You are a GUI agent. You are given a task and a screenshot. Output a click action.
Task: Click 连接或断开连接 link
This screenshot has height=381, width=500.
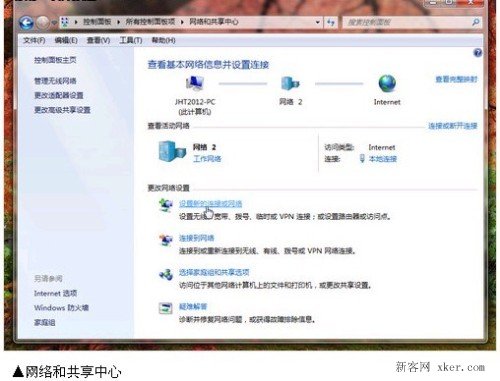click(x=453, y=126)
